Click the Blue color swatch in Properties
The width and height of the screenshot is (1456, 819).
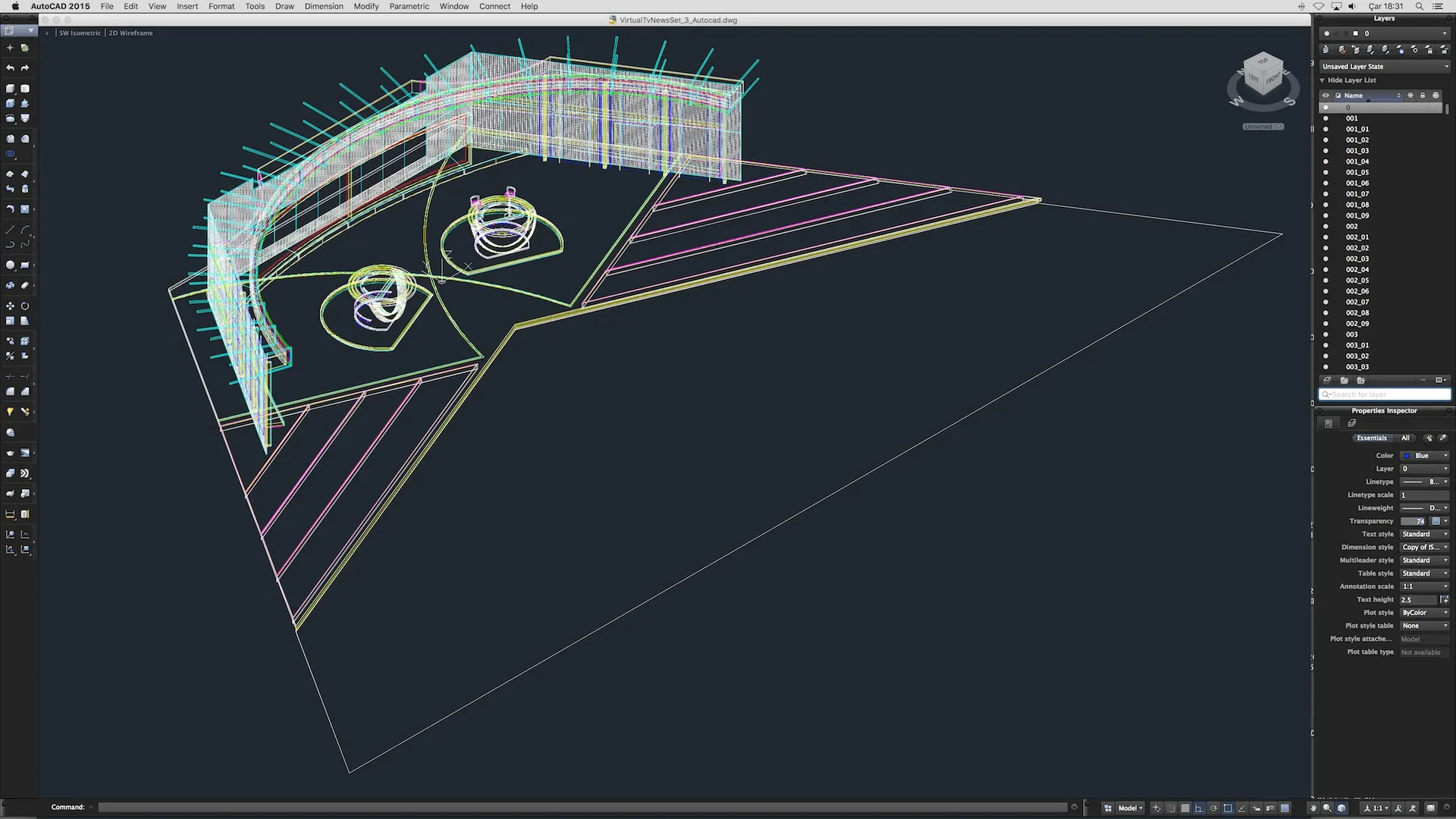(1406, 455)
